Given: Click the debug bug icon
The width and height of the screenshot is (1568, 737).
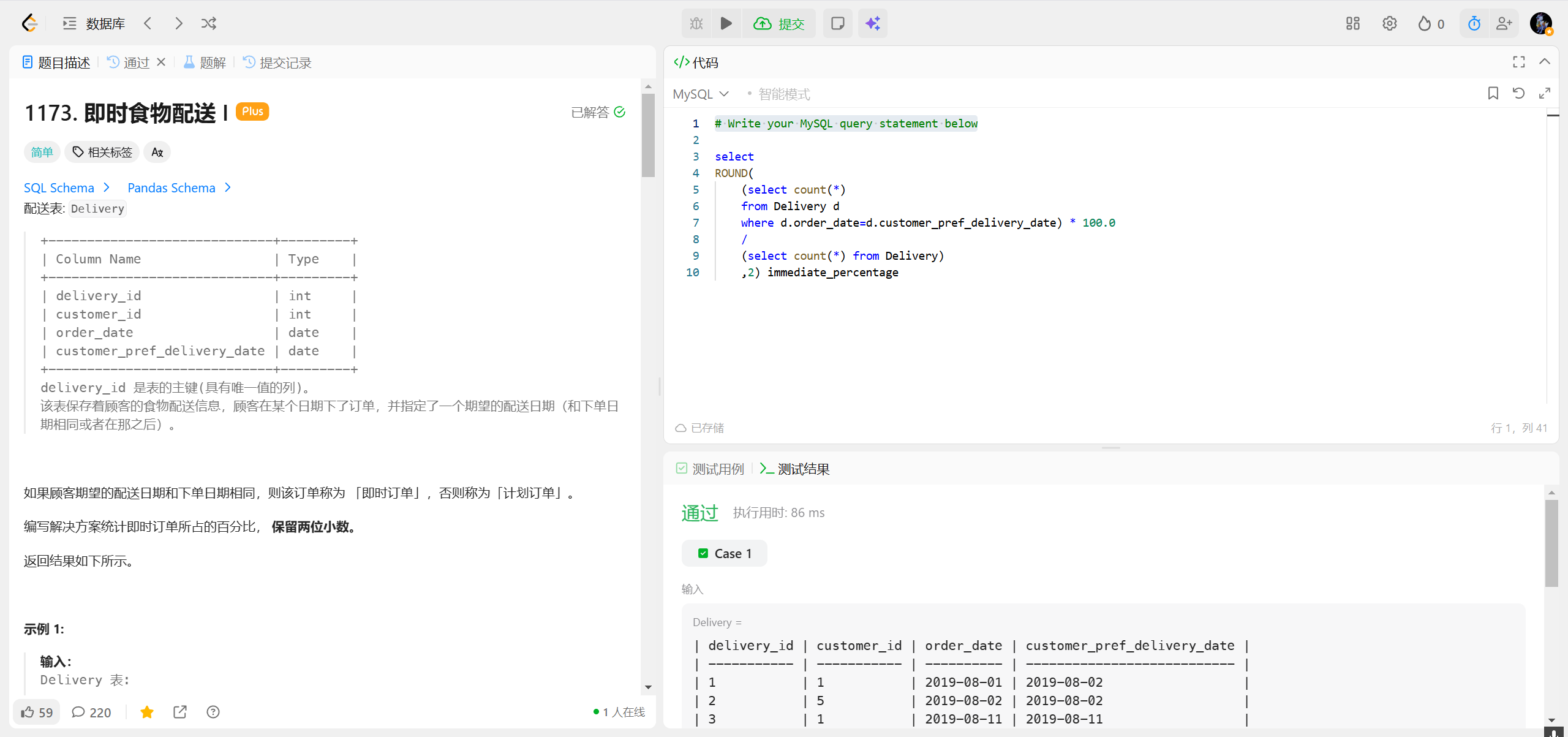Looking at the screenshot, I should pos(696,23).
